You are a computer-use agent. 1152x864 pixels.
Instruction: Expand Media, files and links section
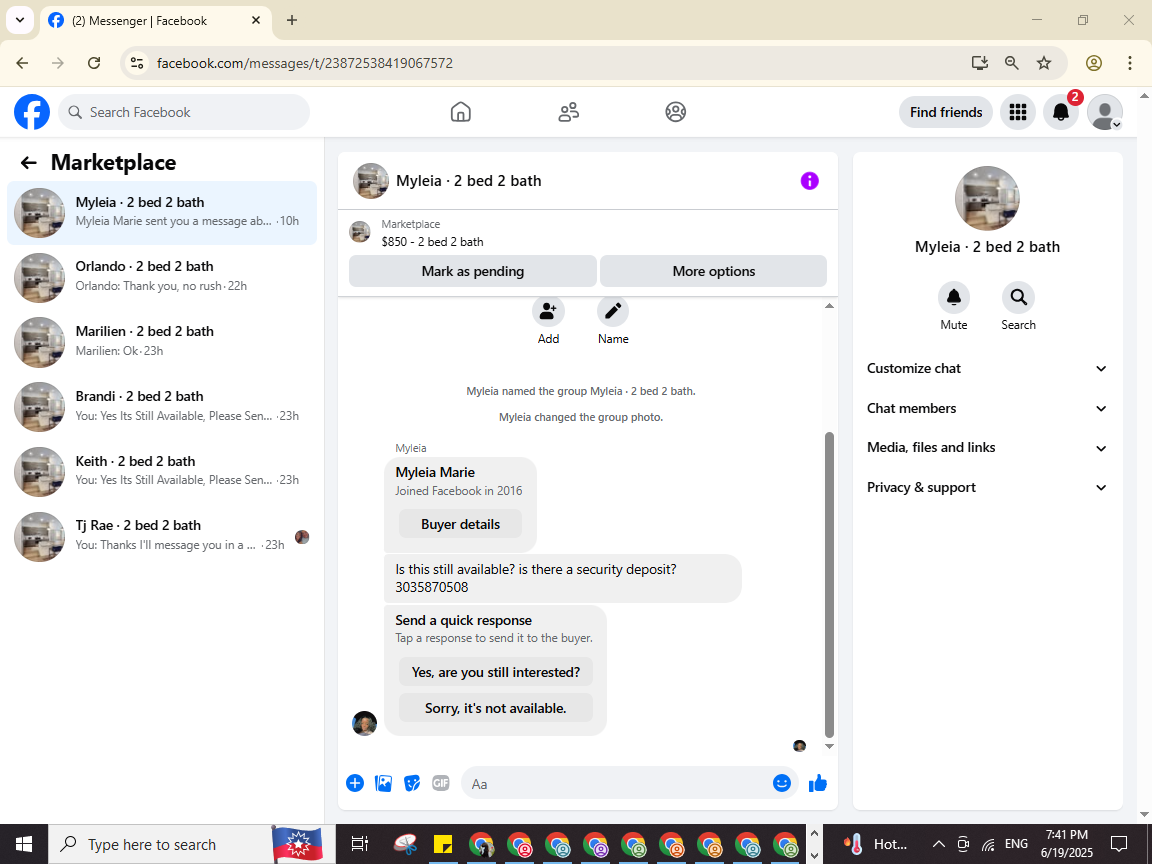coord(987,447)
